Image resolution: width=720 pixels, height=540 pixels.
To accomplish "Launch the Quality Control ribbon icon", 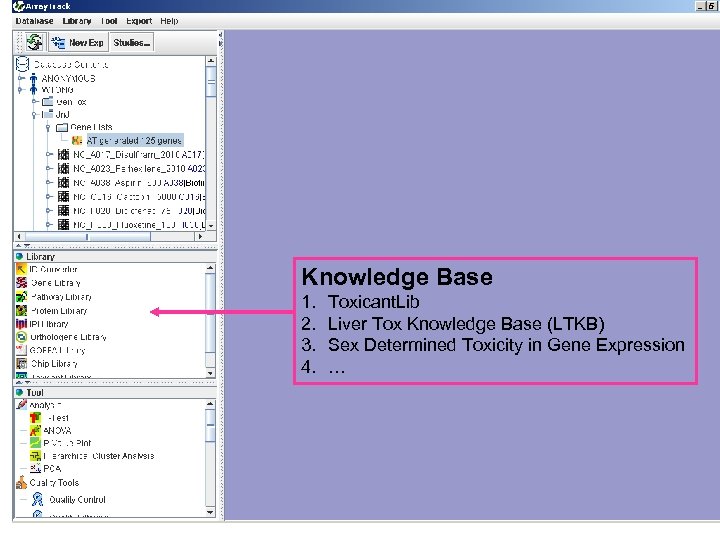I will [38, 499].
